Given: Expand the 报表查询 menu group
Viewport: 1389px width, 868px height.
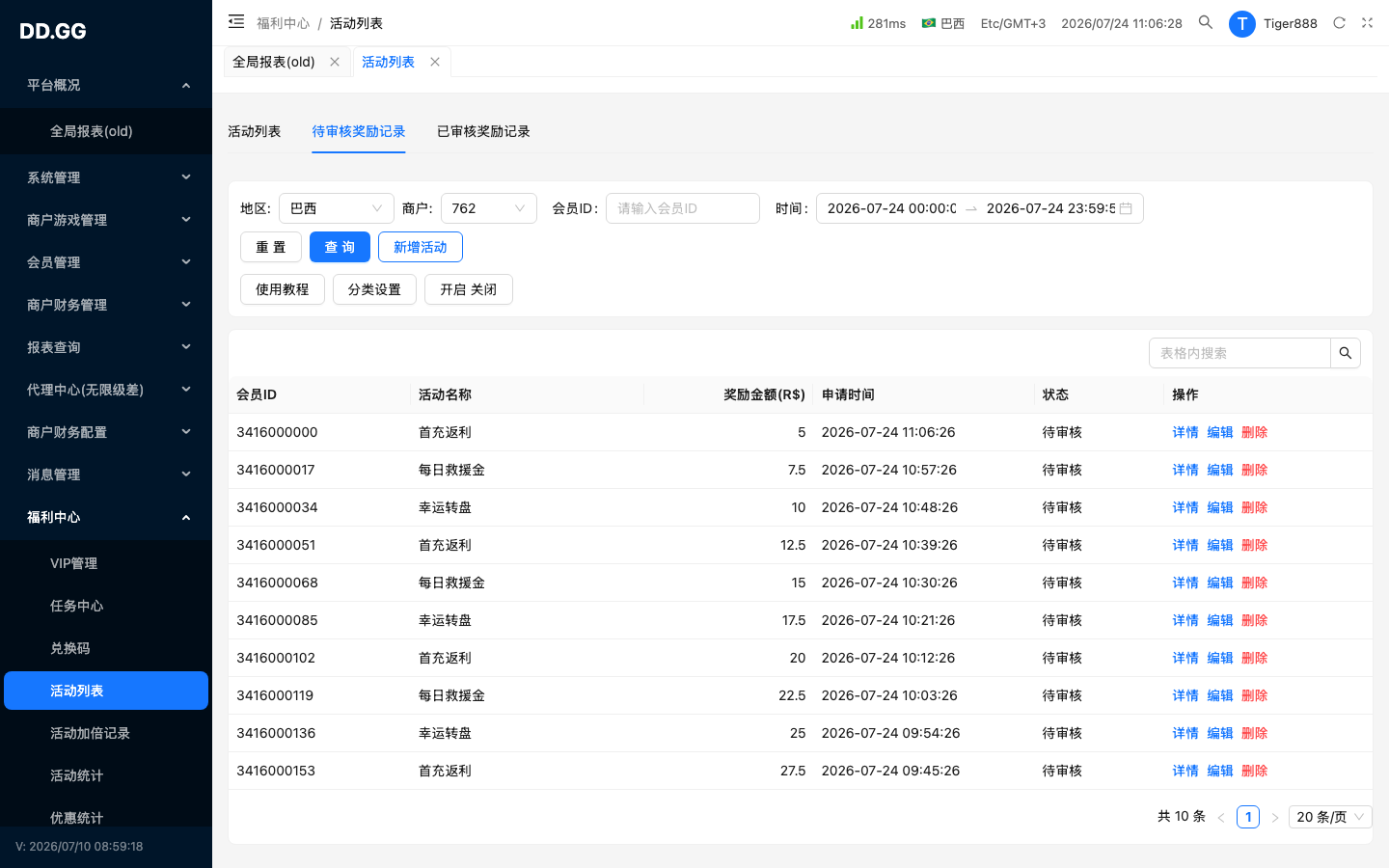Looking at the screenshot, I should (106, 347).
